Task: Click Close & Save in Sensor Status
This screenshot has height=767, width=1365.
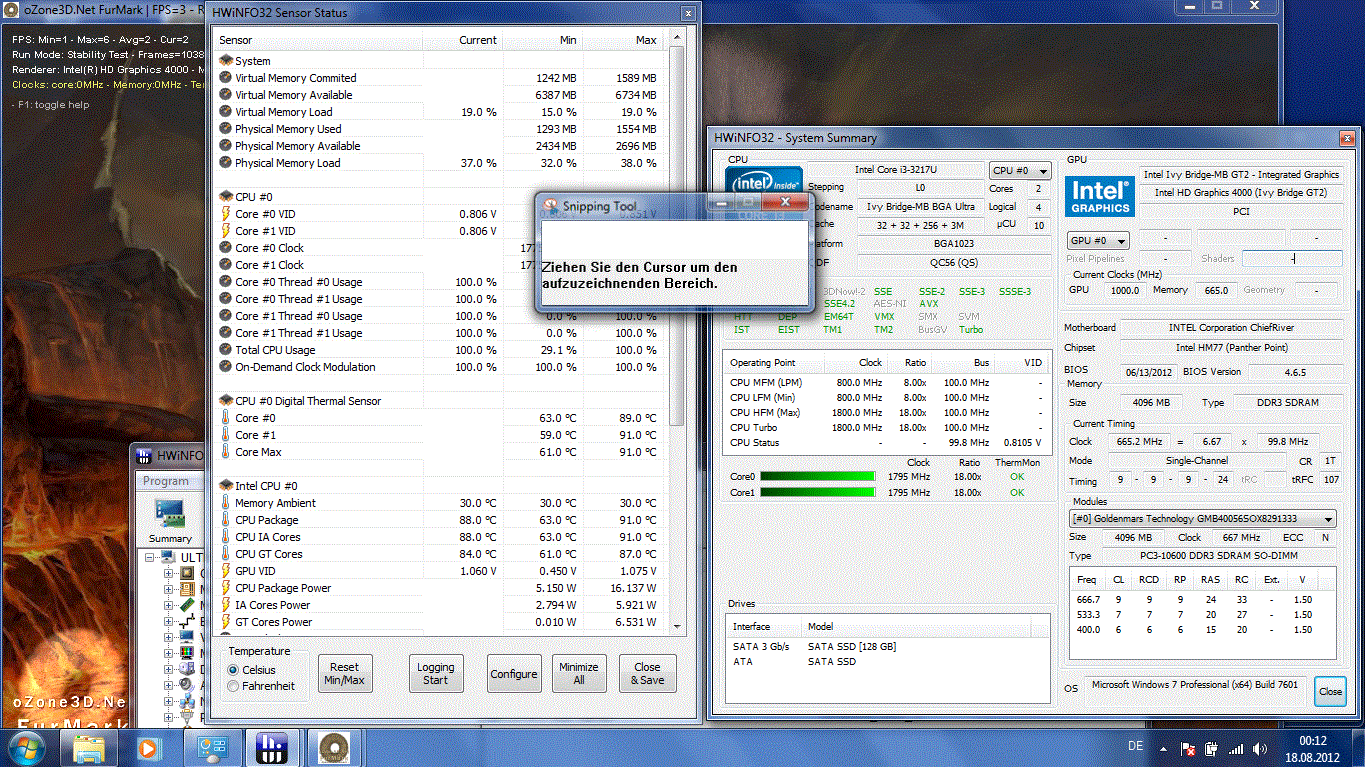Action: pyautogui.click(x=647, y=673)
